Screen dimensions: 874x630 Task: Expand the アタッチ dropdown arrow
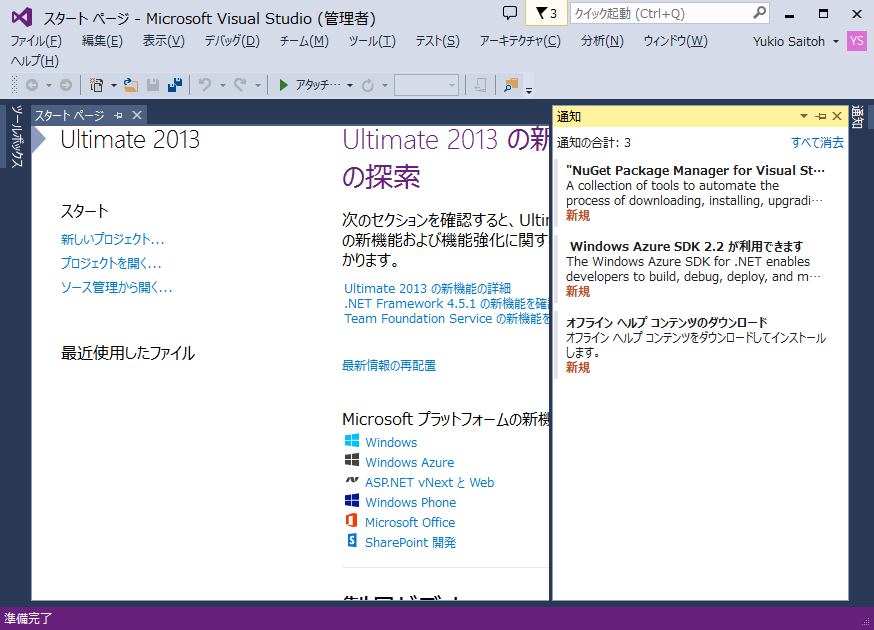point(350,86)
